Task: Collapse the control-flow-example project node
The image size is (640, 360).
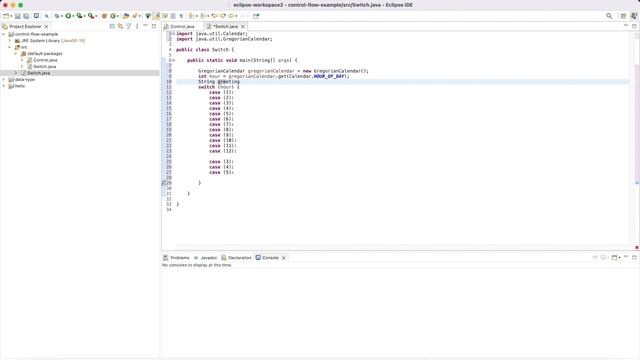Action: [x=4, y=34]
